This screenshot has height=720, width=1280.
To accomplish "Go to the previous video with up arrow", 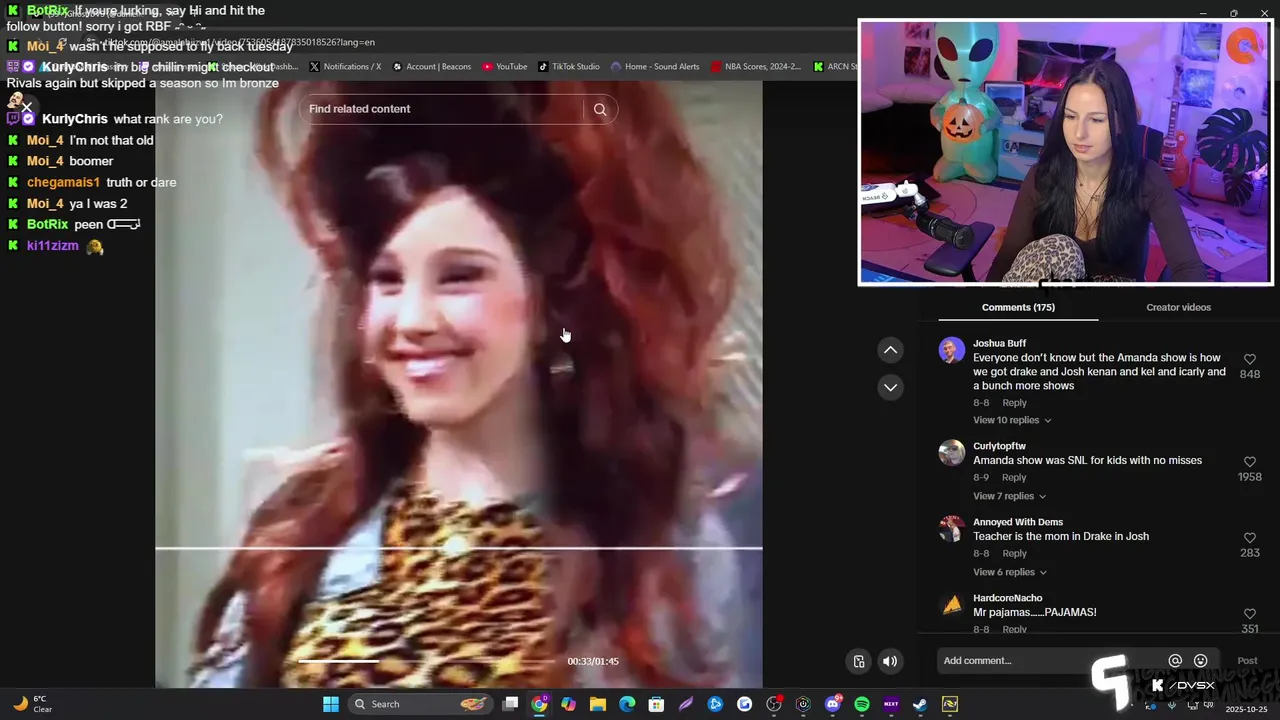I will pos(890,350).
